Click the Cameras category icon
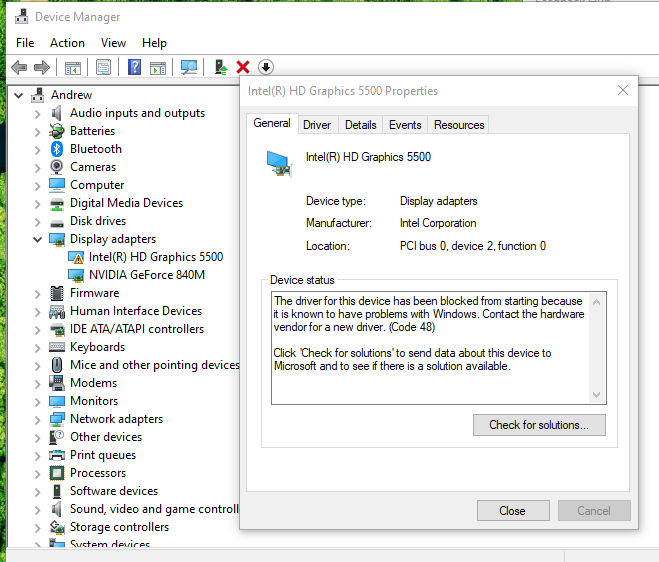Viewport: 659px width, 562px height. [57, 167]
